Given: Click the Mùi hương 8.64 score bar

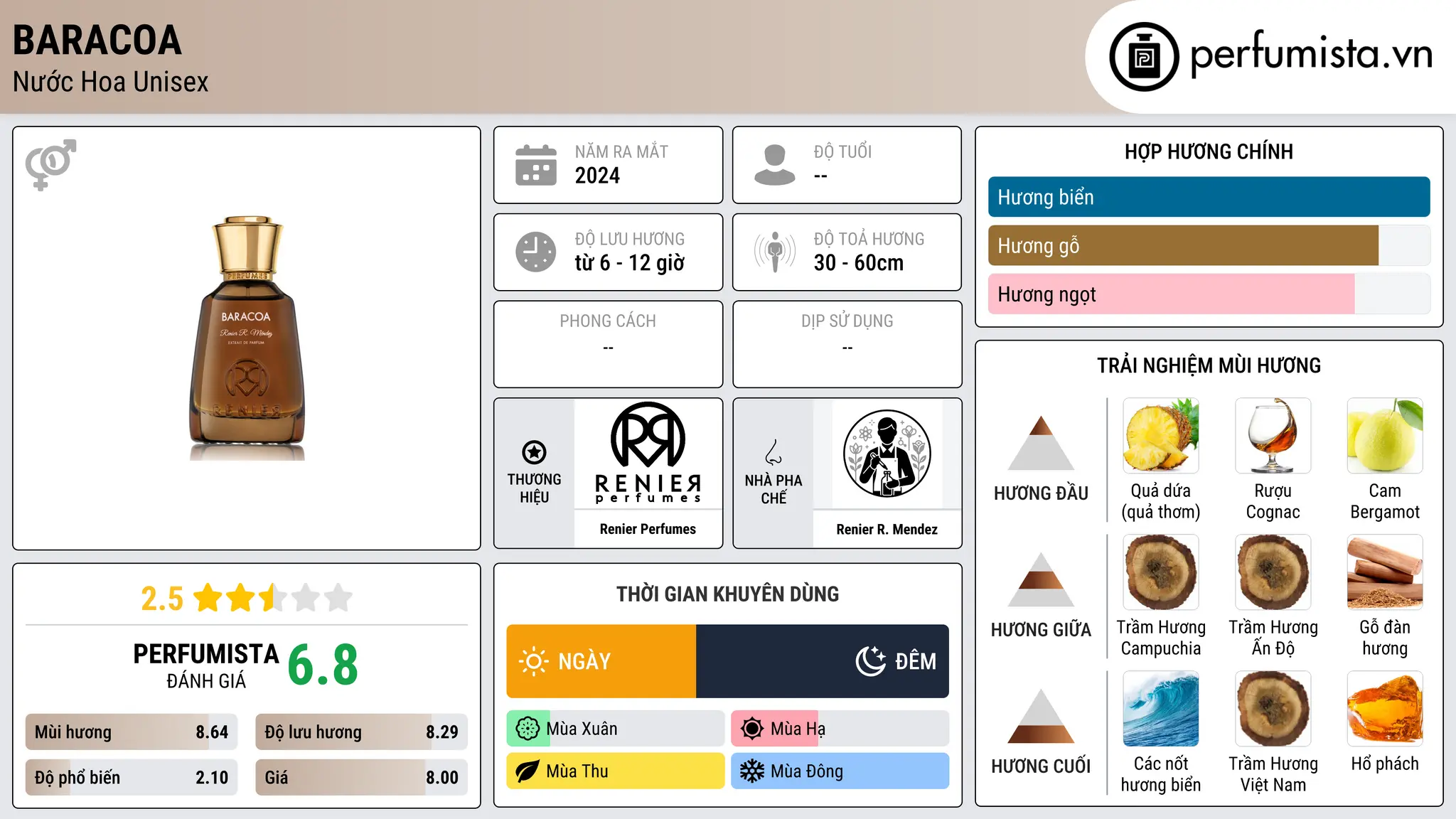Looking at the screenshot, I should 132,732.
